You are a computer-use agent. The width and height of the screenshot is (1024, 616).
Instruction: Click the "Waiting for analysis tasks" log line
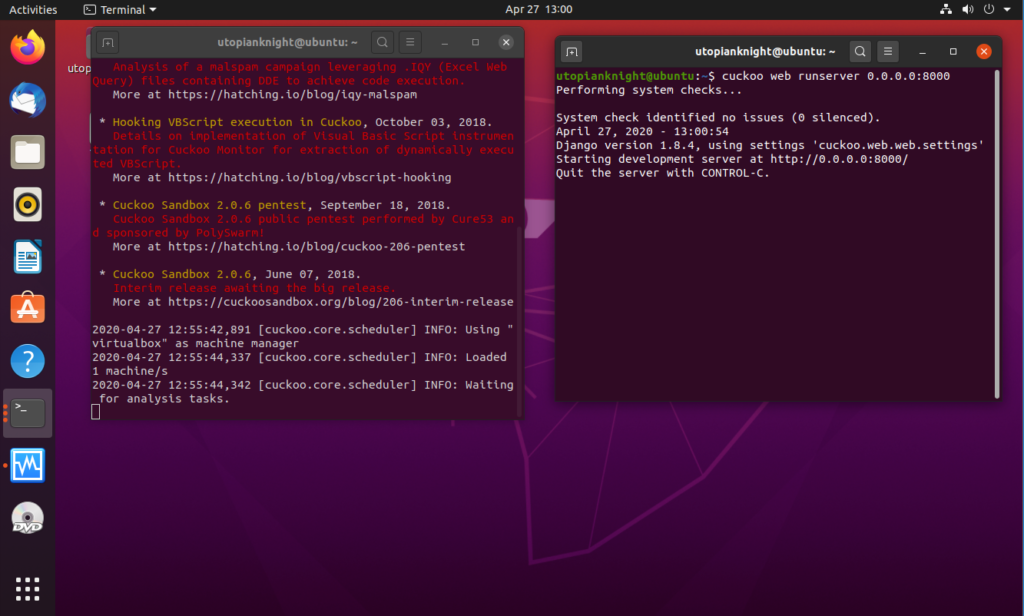[302, 392]
